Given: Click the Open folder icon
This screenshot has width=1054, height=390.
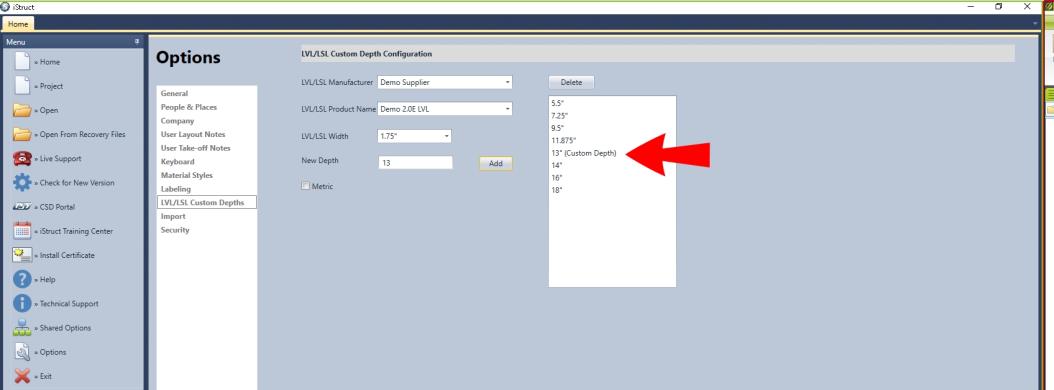Looking at the screenshot, I should coord(22,110).
